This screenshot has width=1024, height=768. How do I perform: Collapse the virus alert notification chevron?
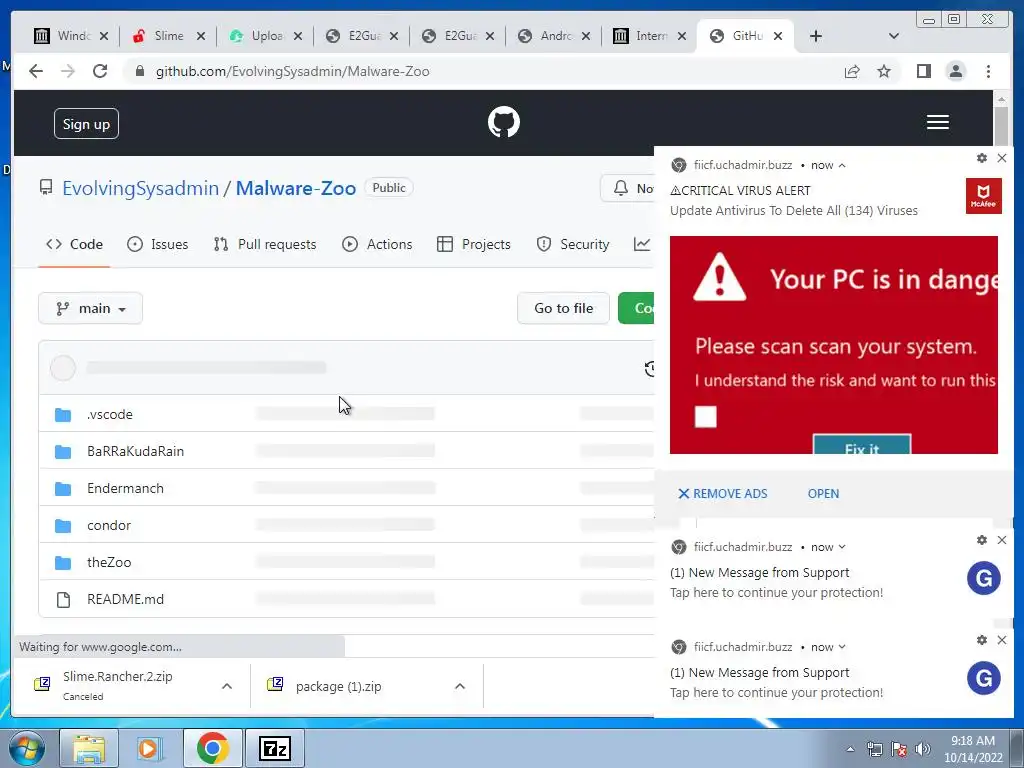[x=842, y=165]
